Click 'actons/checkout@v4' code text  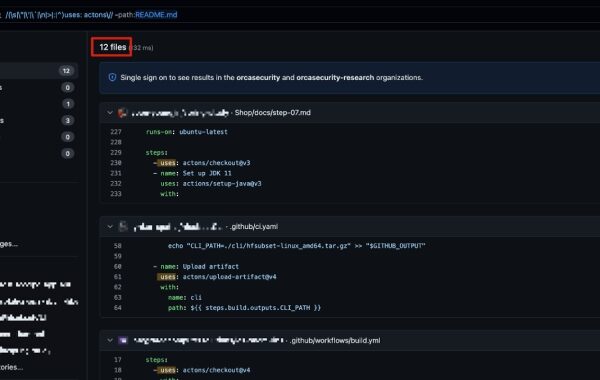pyautogui.click(x=216, y=370)
